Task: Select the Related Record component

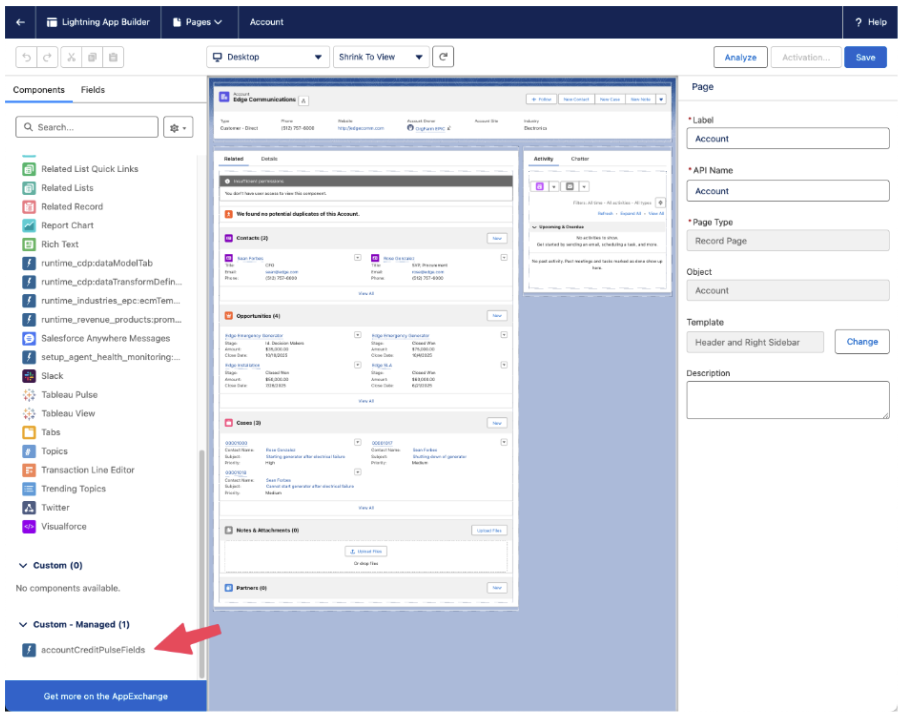Action: pos(63,207)
